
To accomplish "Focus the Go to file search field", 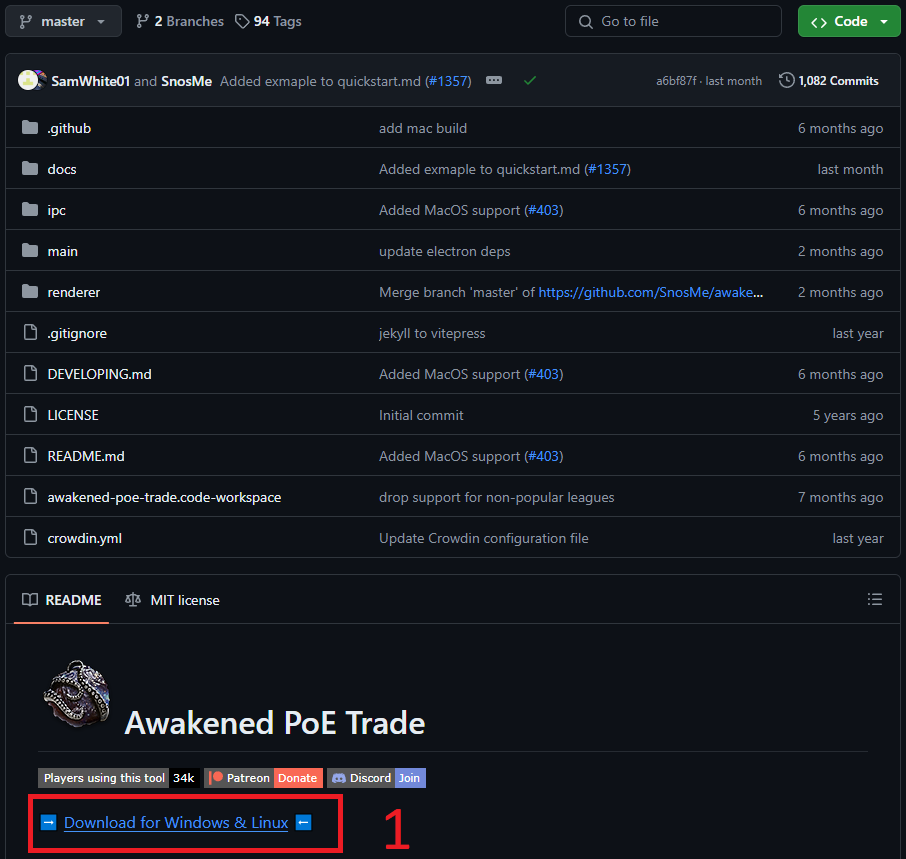I will (x=673, y=21).
